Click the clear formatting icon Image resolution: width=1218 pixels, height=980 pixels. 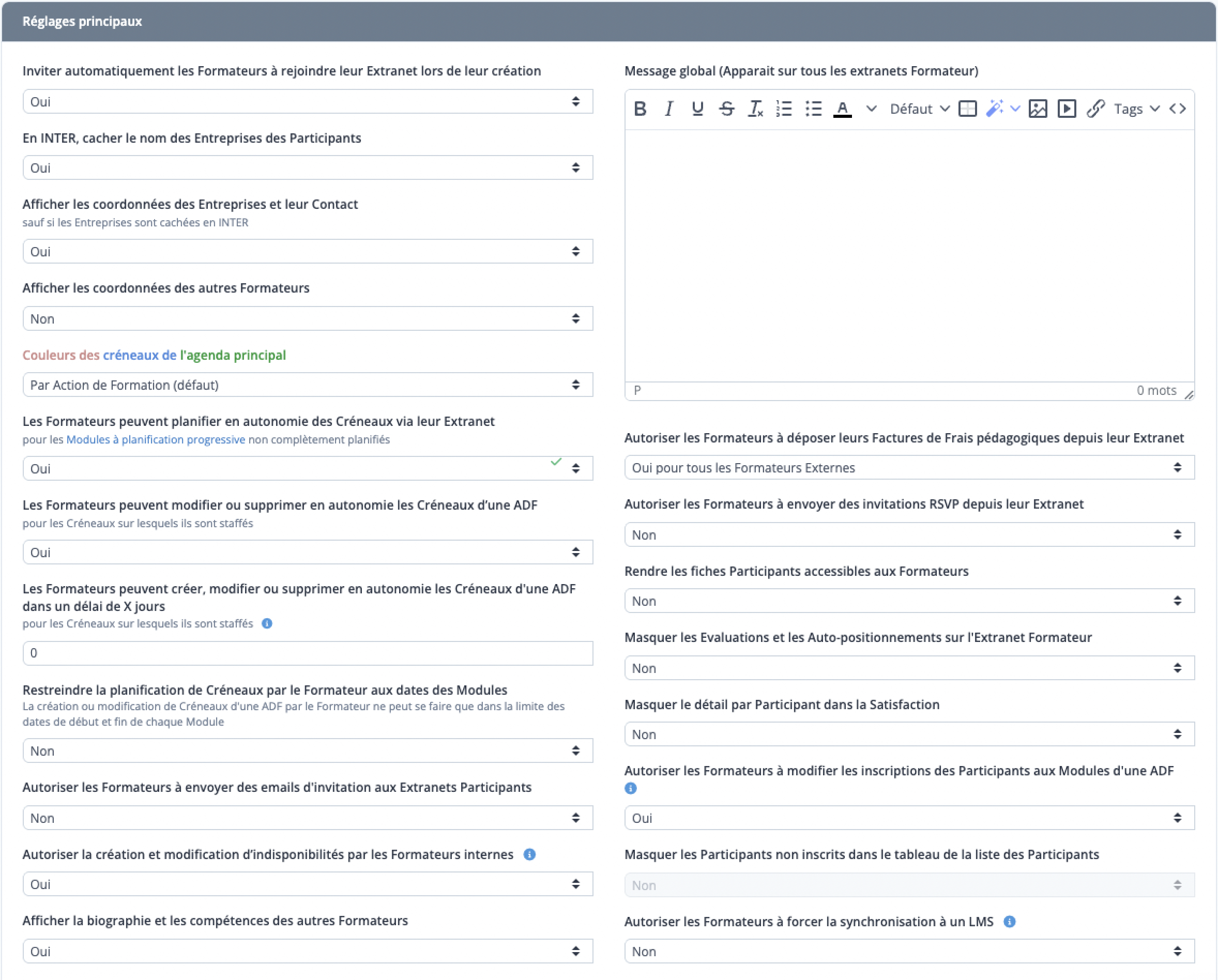pyautogui.click(x=755, y=109)
